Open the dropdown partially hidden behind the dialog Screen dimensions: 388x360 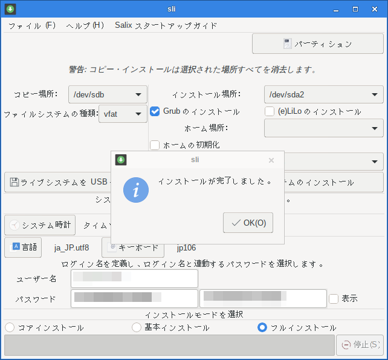[334, 162]
